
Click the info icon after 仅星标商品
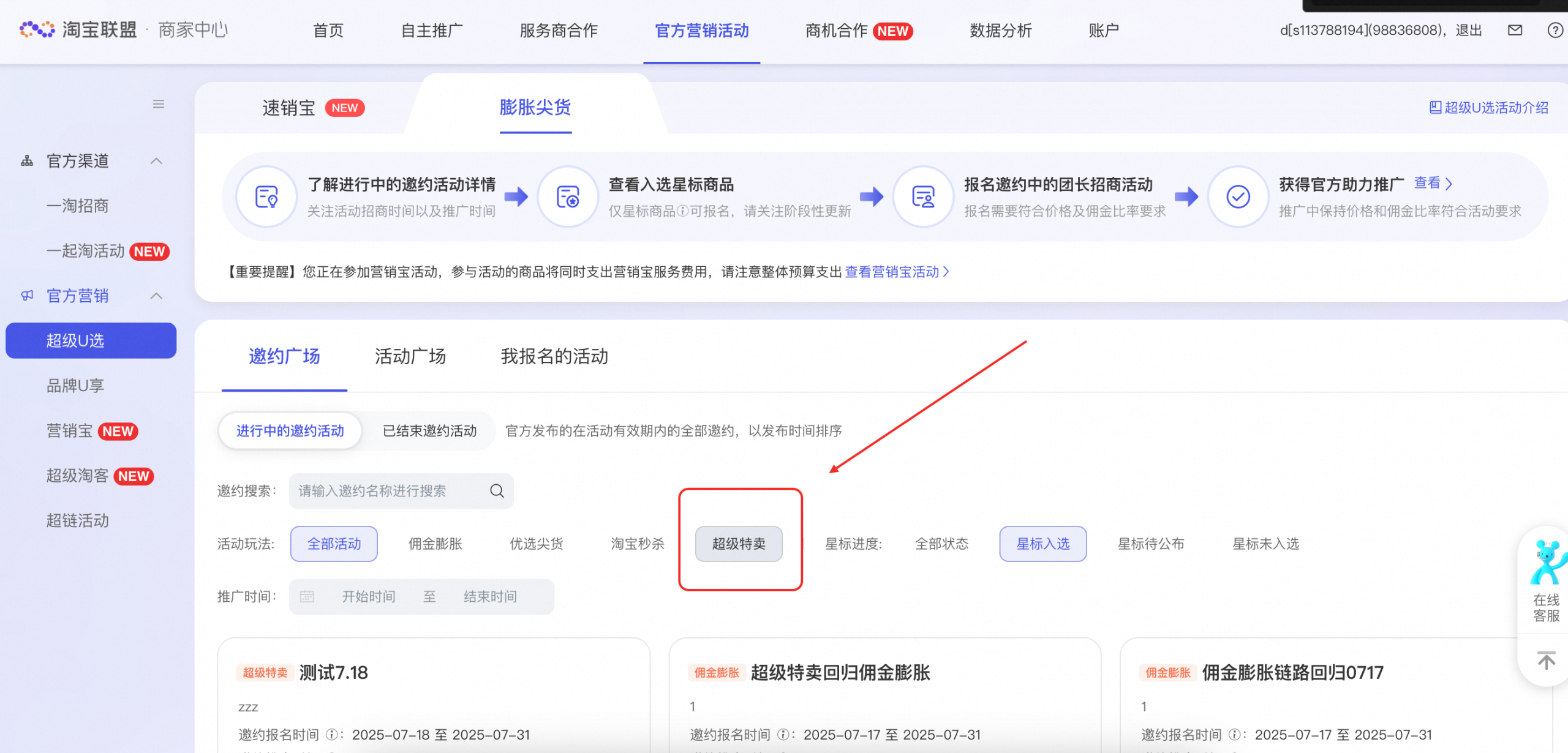[x=682, y=211]
